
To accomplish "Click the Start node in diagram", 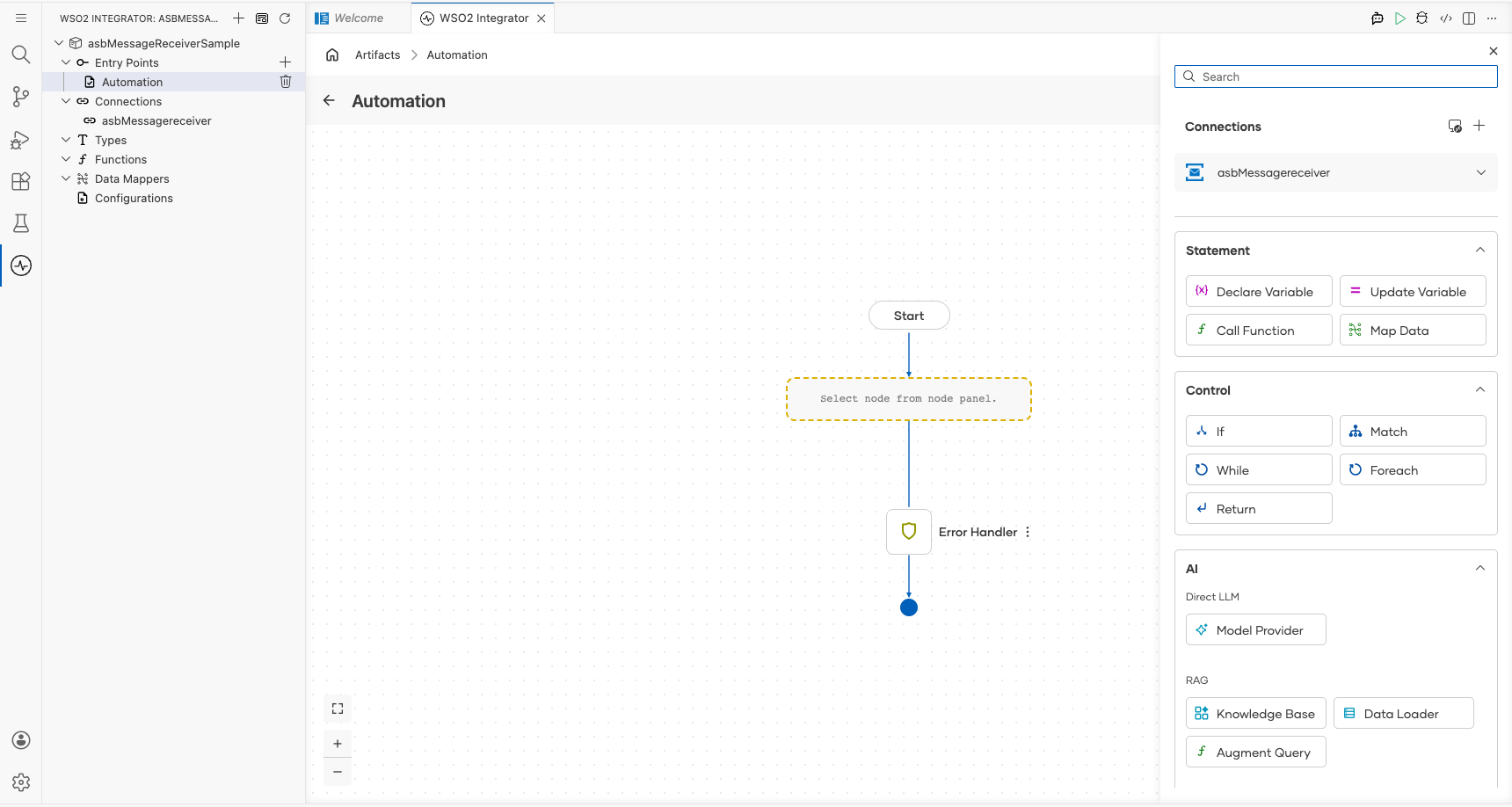I will click(909, 316).
